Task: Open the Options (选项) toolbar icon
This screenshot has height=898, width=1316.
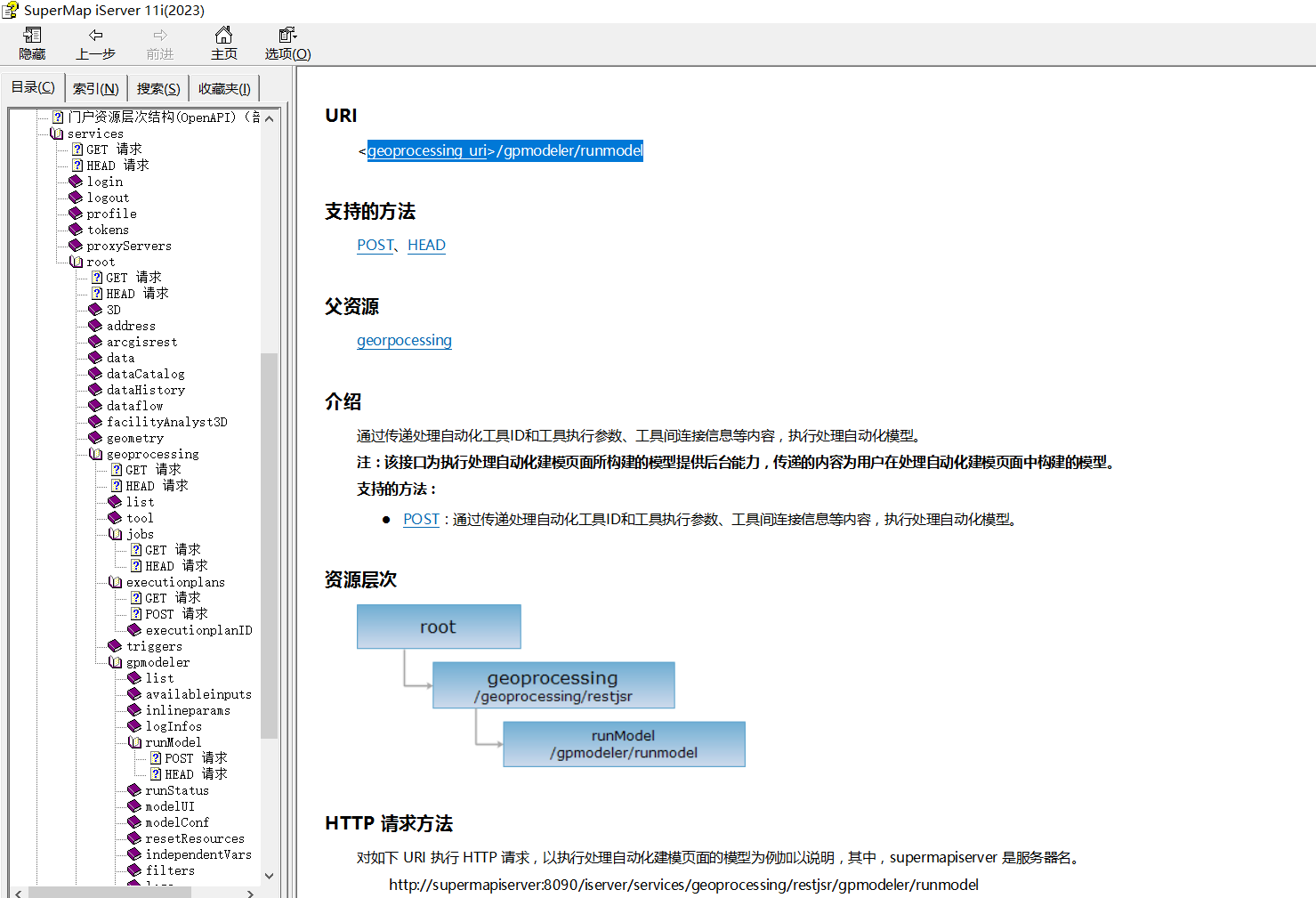Action: [x=287, y=35]
